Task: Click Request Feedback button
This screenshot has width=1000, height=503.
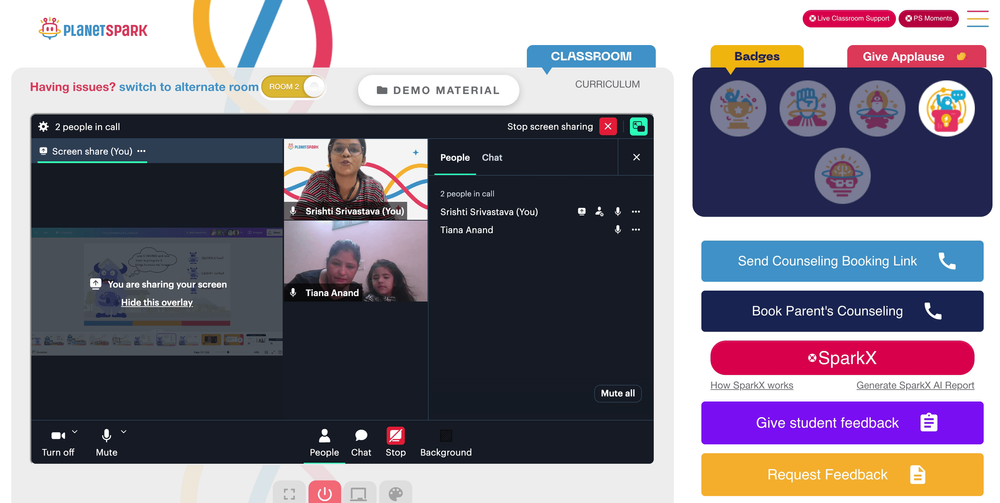Action: tap(842, 474)
